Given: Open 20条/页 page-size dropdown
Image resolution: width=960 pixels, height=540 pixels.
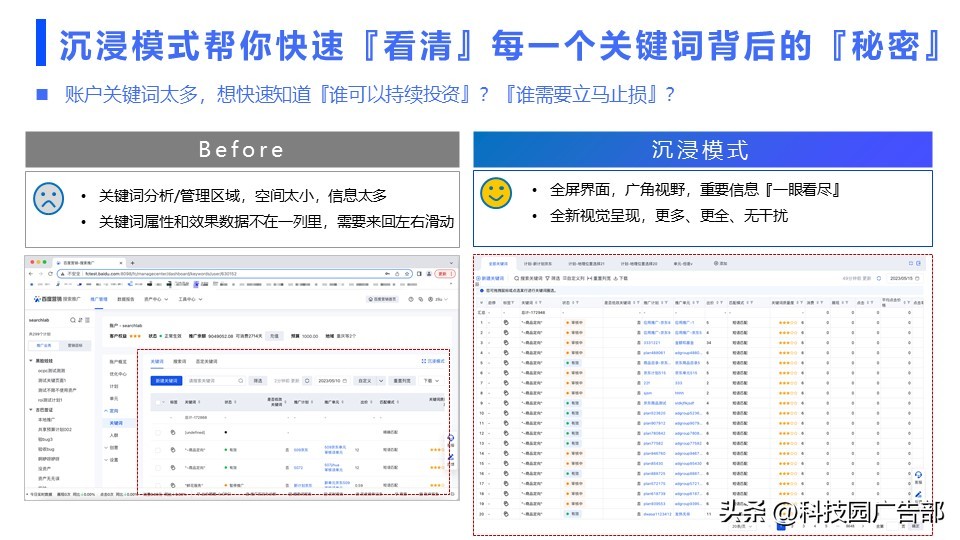Looking at the screenshot, I should [740, 527].
